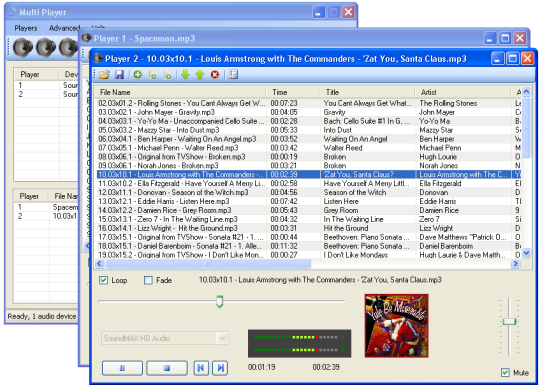Uncheck the Mute checkbox
This screenshot has height=385, width=540.
point(505,372)
